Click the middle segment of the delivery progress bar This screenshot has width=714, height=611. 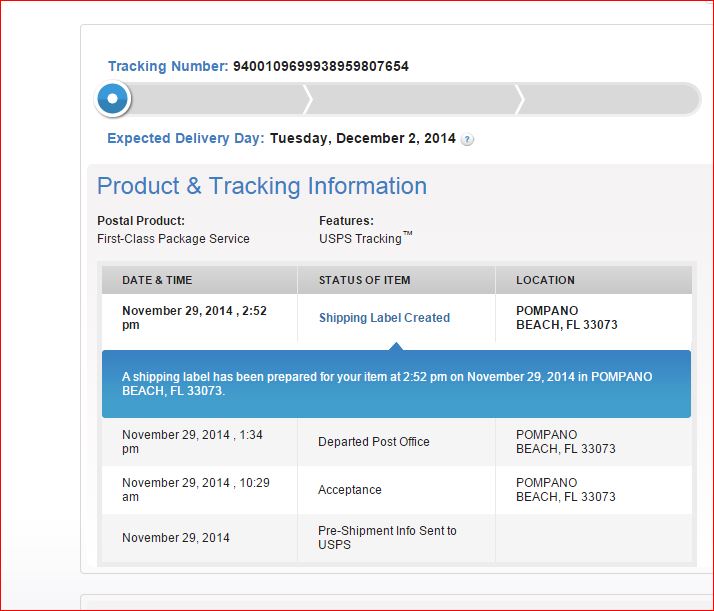[412, 99]
